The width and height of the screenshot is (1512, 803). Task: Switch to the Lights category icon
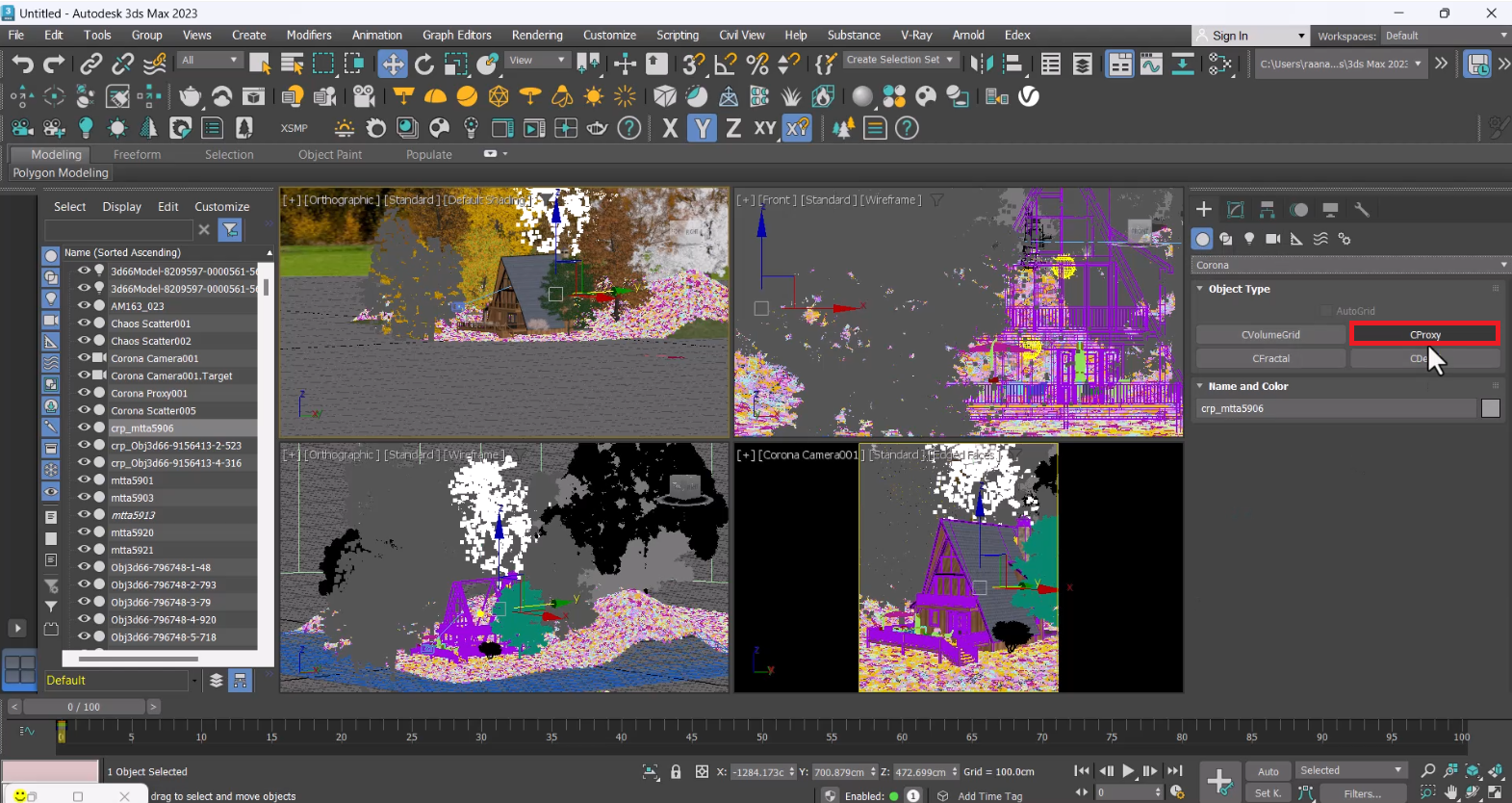click(1249, 239)
